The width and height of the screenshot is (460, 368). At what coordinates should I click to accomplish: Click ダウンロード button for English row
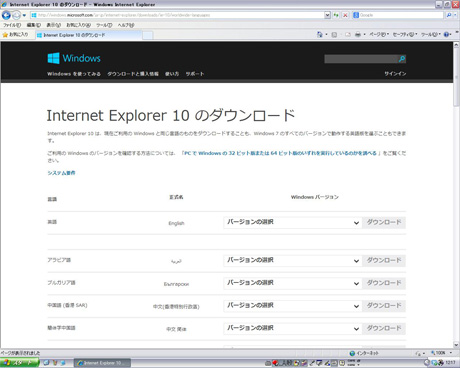[x=384, y=222]
